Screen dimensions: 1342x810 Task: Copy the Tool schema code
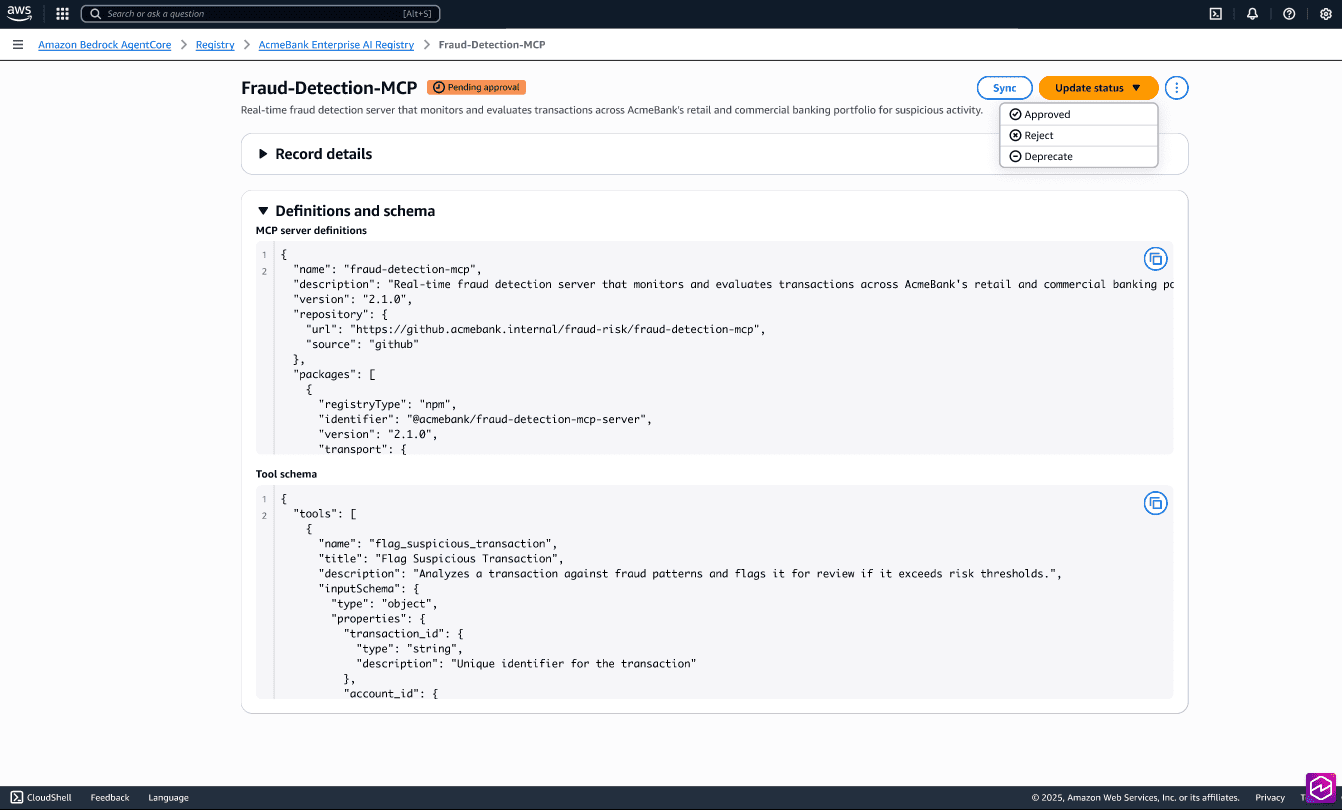(1155, 503)
